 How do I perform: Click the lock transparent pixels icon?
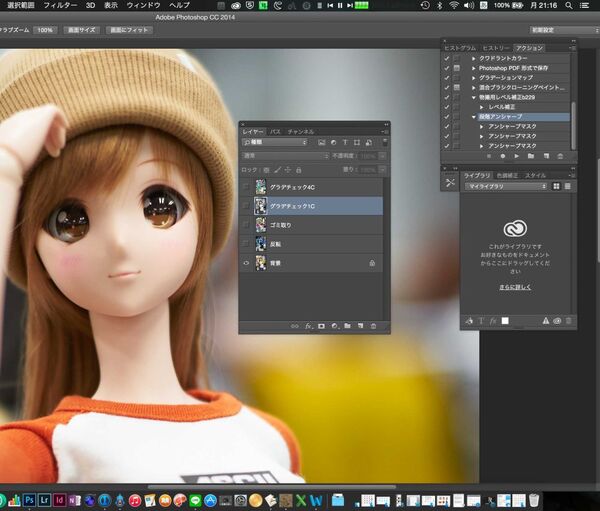(x=266, y=170)
